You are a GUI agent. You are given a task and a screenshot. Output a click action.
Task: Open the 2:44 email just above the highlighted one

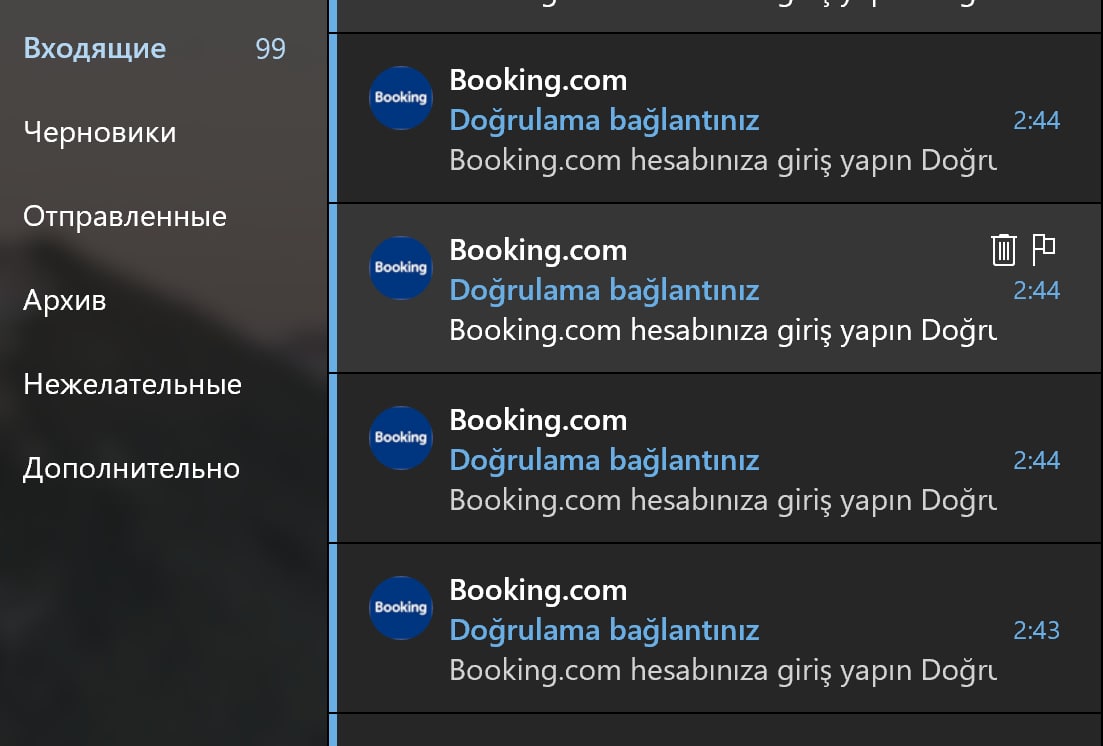pos(715,118)
